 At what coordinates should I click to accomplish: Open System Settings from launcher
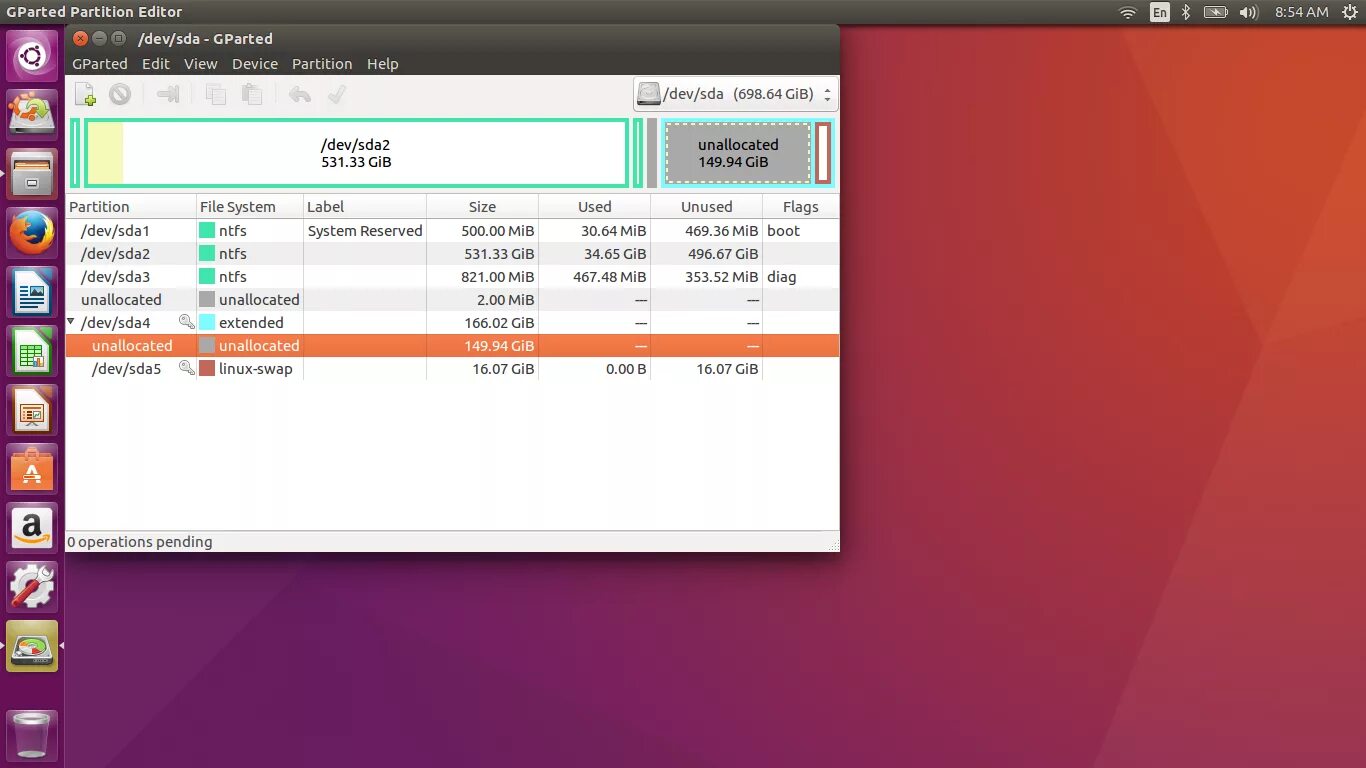pyautogui.click(x=33, y=587)
